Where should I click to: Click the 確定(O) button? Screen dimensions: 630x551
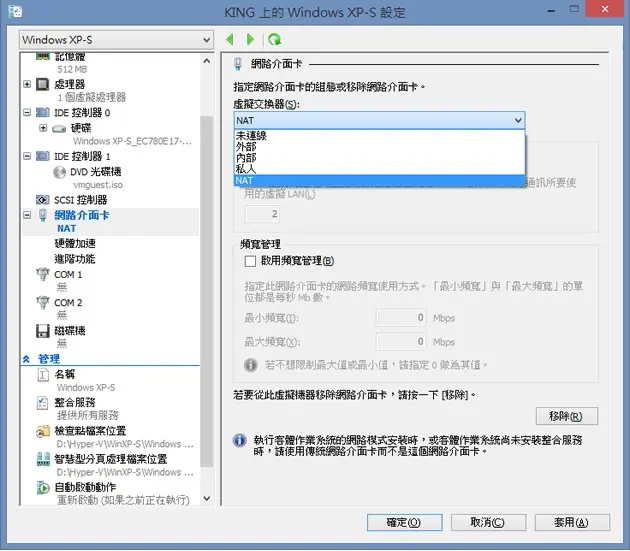[x=404, y=522]
